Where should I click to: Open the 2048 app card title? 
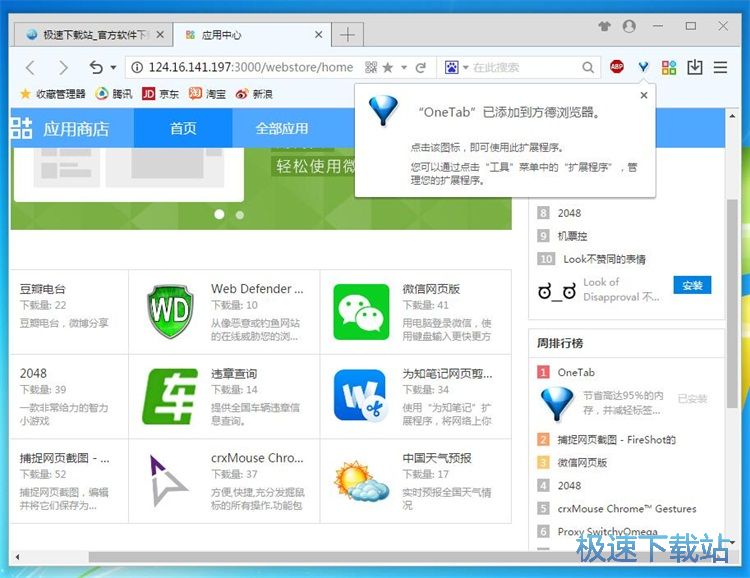click(x=33, y=373)
